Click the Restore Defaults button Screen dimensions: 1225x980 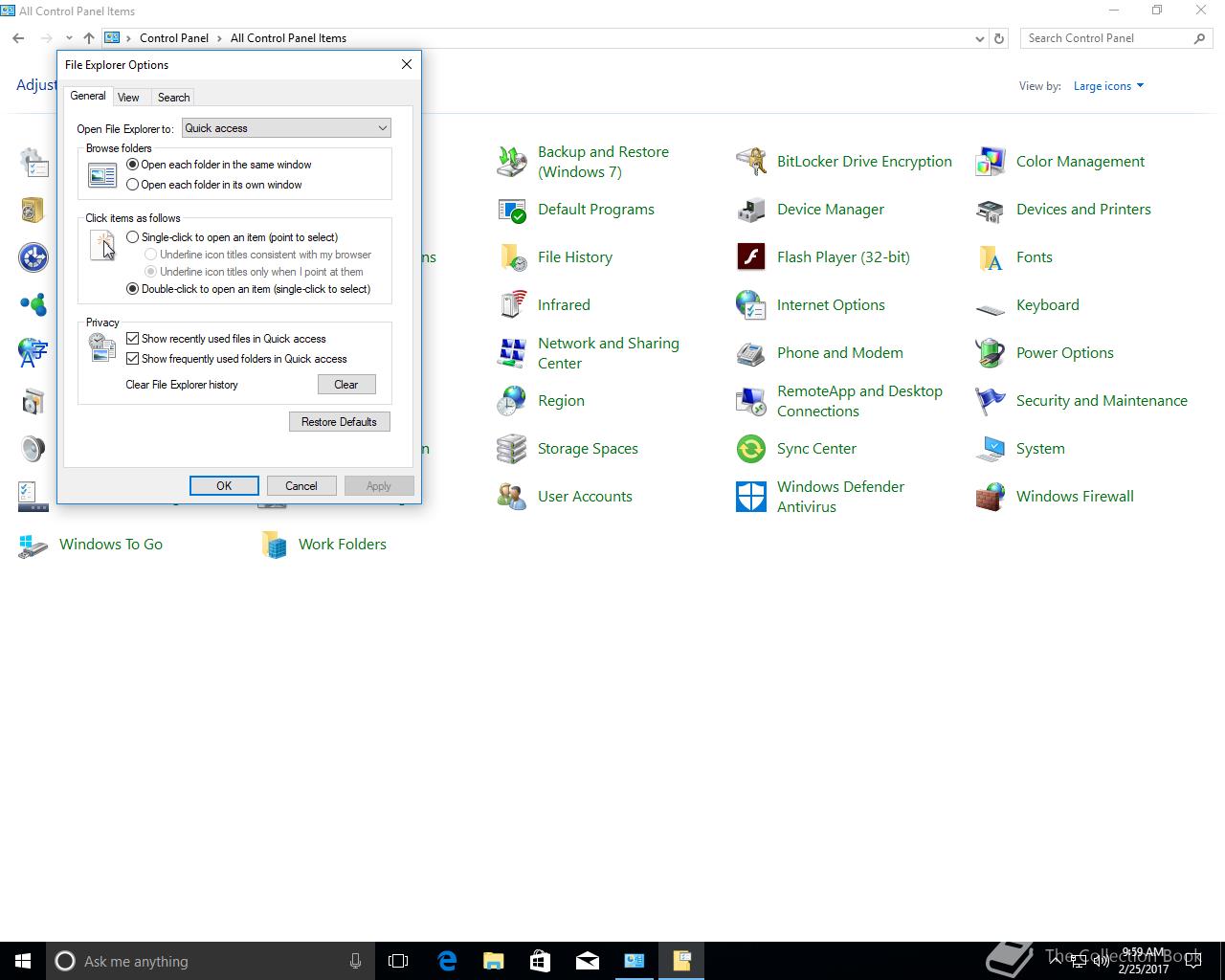pos(340,422)
